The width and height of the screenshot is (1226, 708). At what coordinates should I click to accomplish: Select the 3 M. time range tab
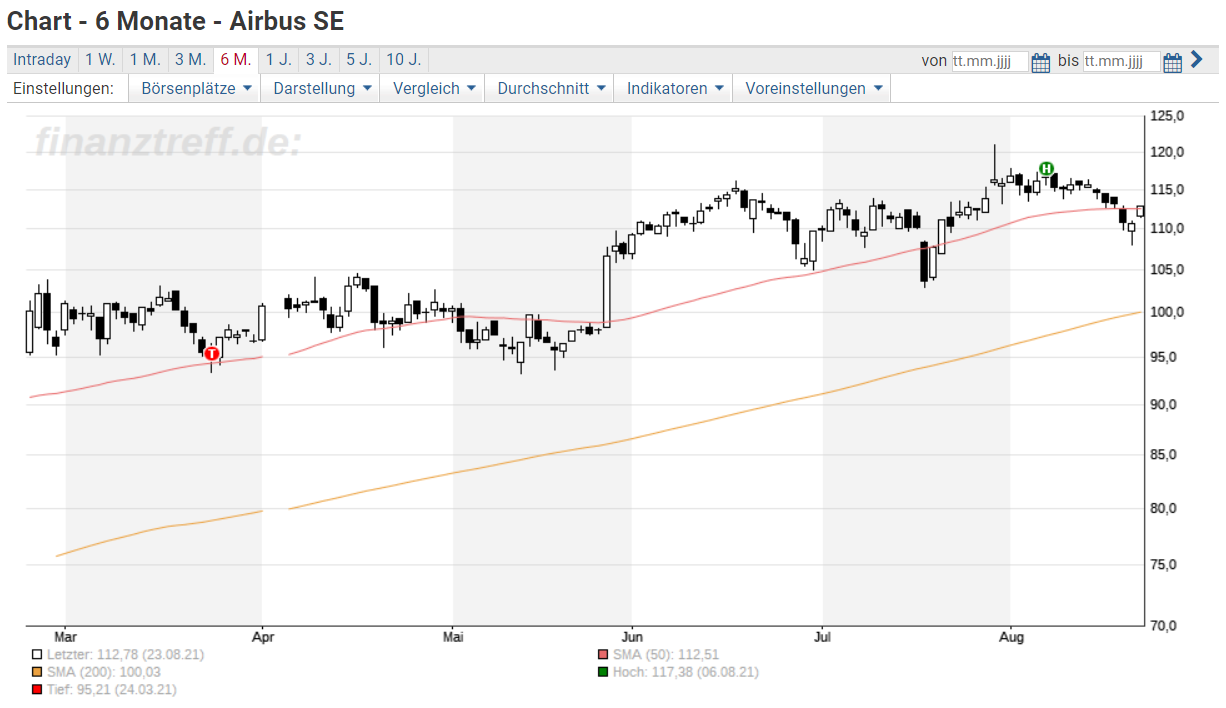click(191, 60)
